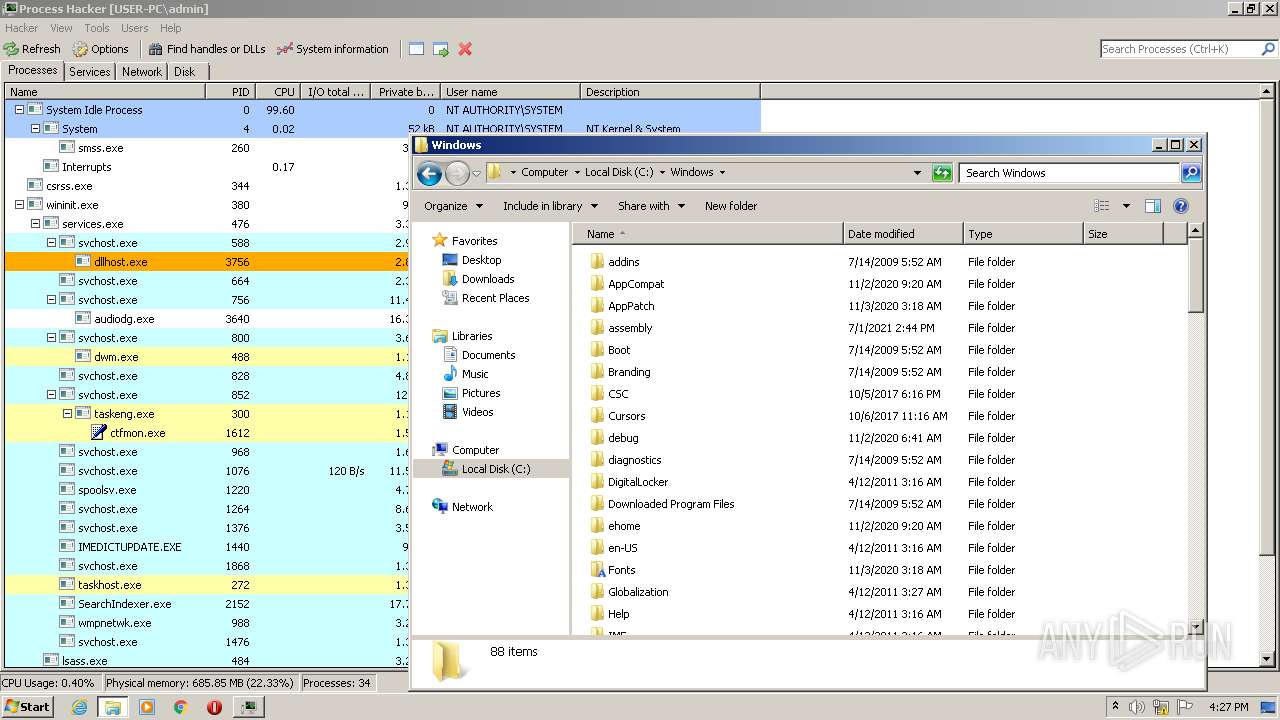Click the red Opera taskbar icon
Image resolution: width=1280 pixels, height=720 pixels.
(x=214, y=707)
